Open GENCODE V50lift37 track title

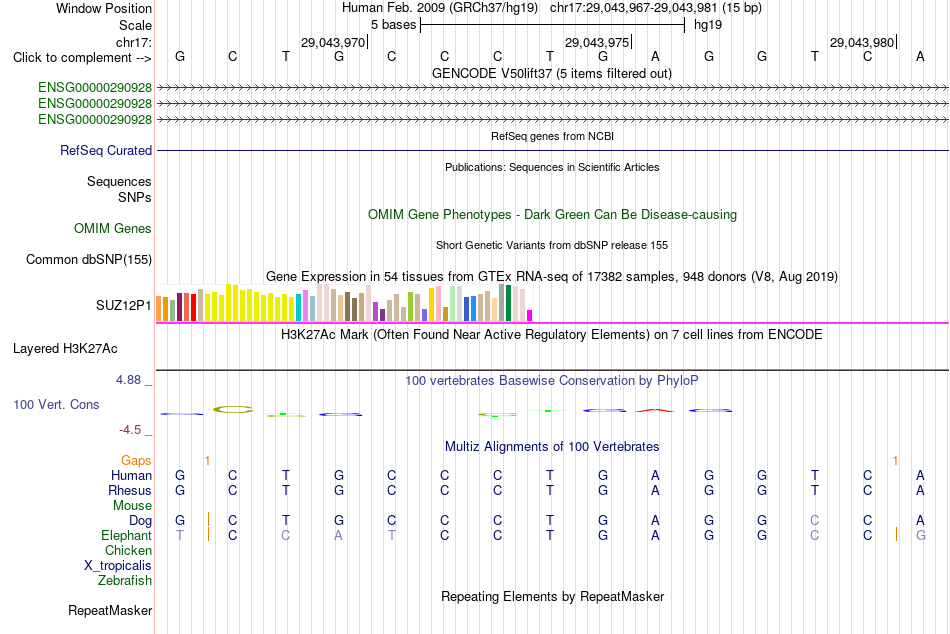pyautogui.click(x=551, y=73)
